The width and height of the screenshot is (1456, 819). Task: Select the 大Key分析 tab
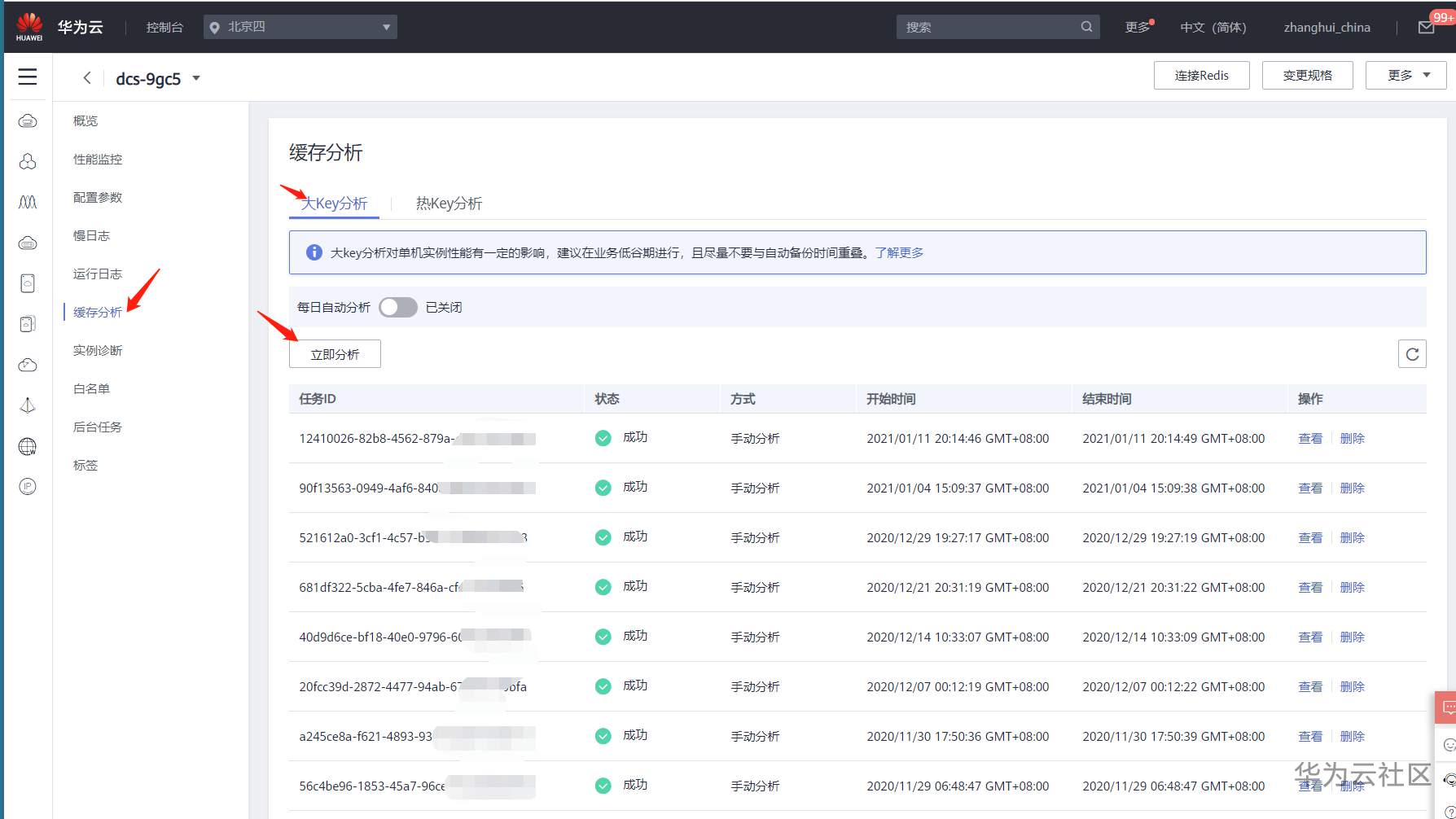point(334,204)
